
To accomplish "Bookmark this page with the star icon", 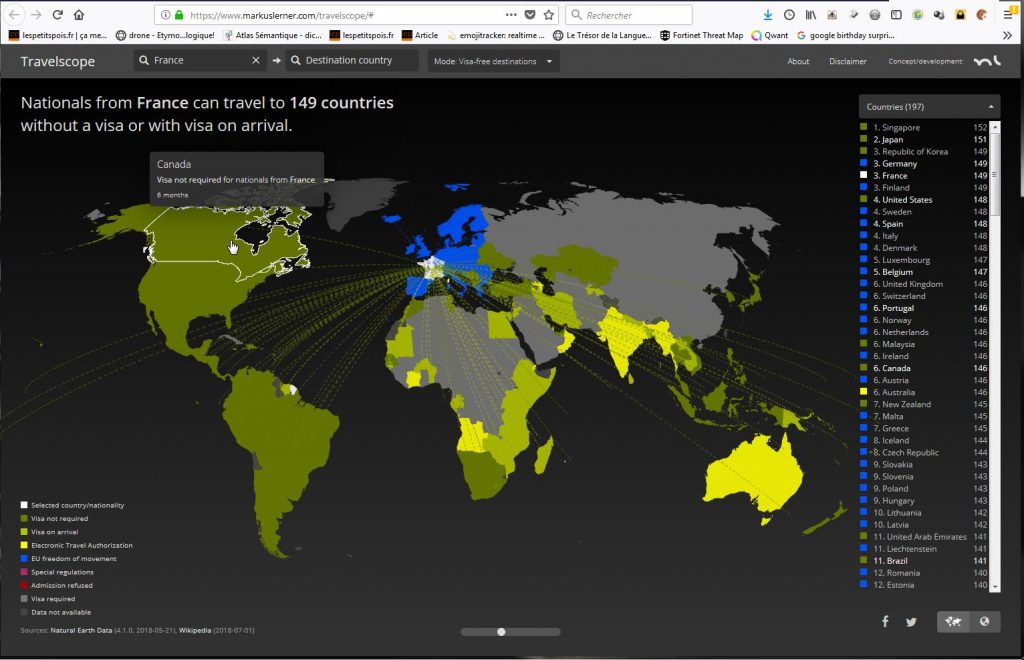I will 549,15.
